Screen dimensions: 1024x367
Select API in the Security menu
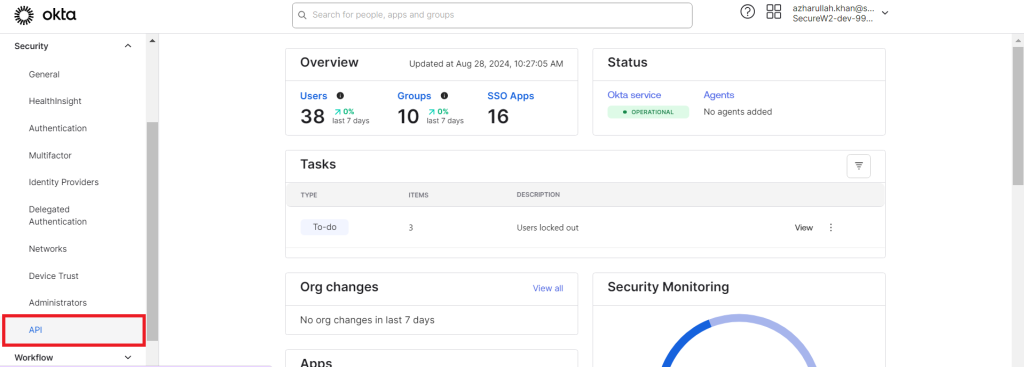pos(35,330)
